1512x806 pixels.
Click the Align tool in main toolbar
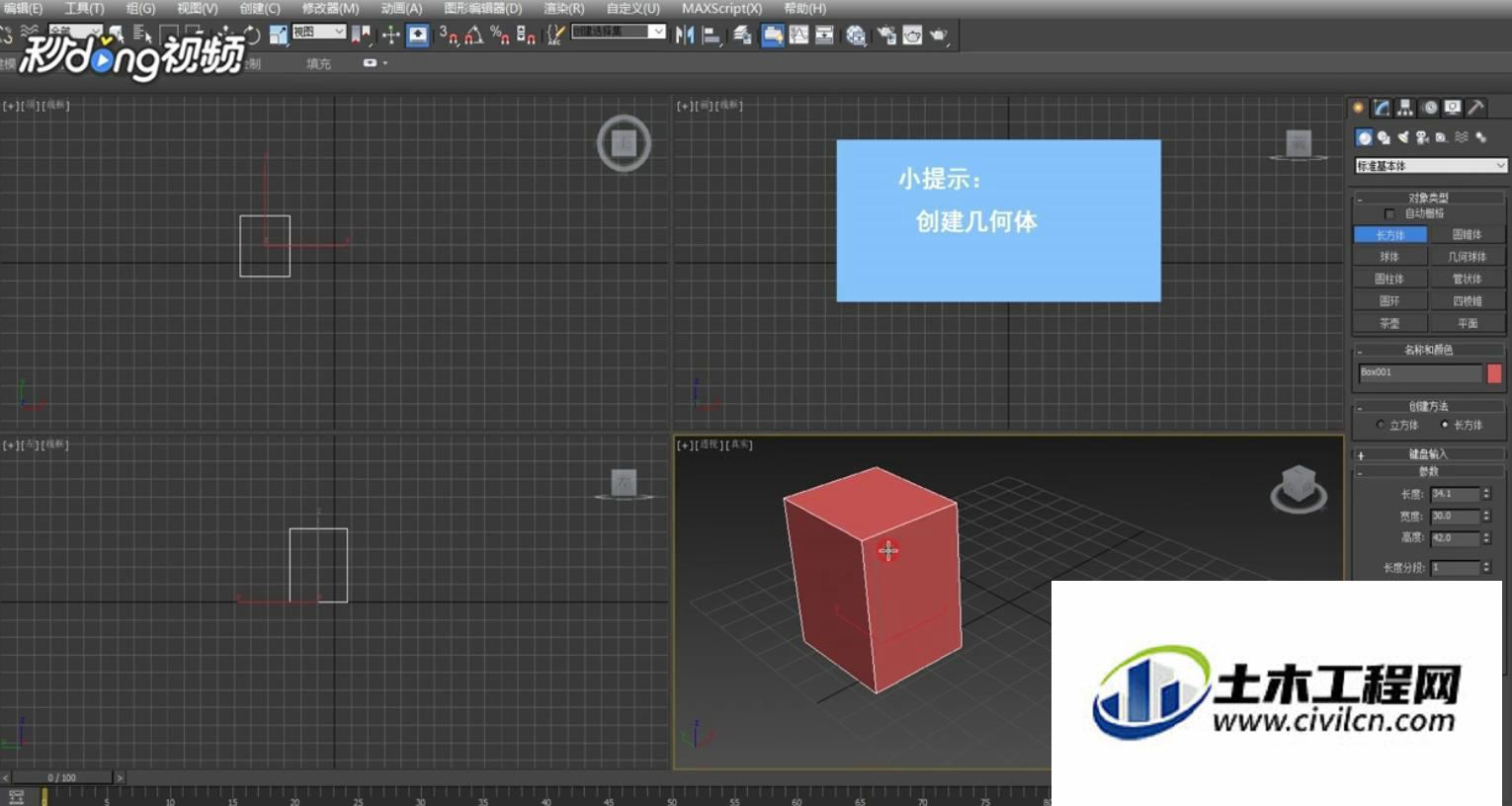click(x=713, y=36)
